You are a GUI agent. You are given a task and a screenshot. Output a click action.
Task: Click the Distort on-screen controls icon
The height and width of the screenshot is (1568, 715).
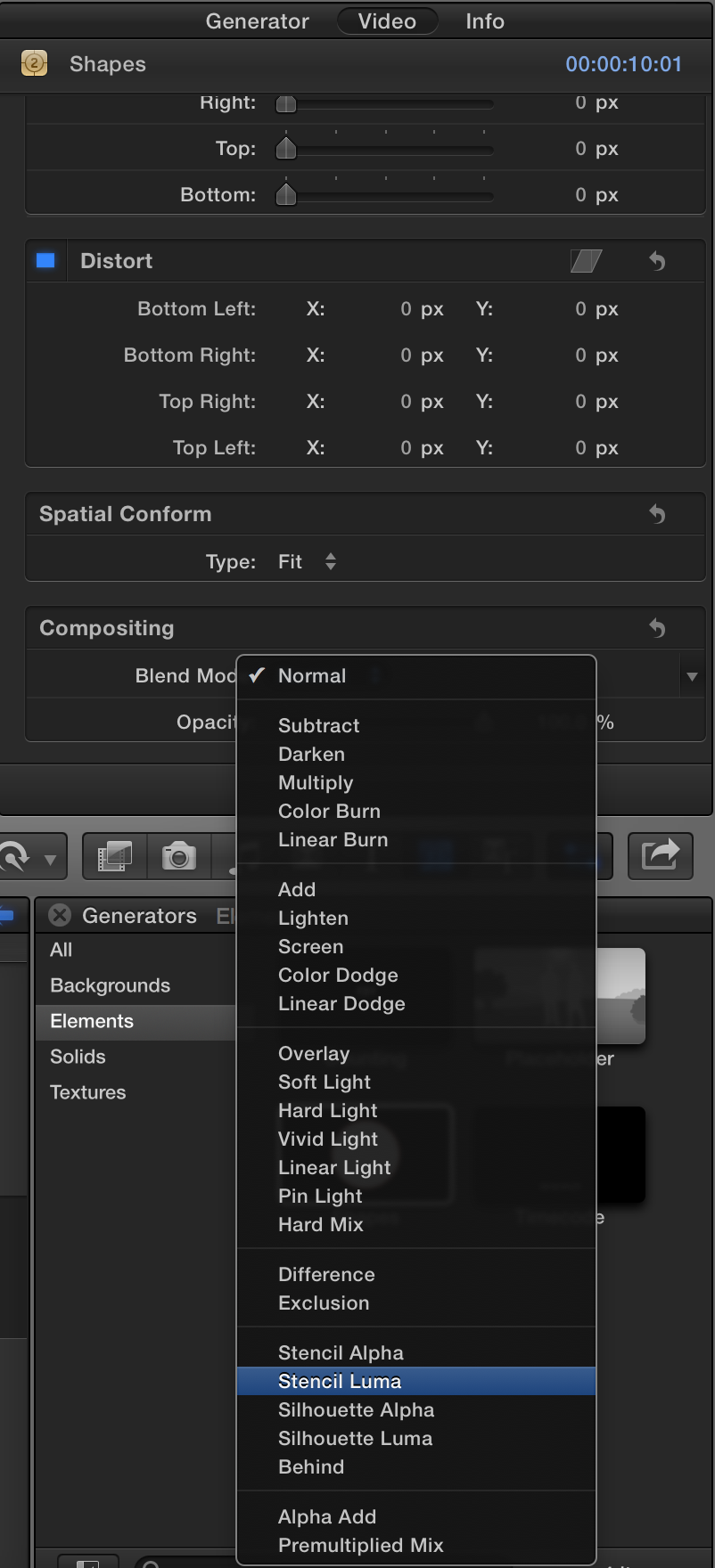click(586, 261)
